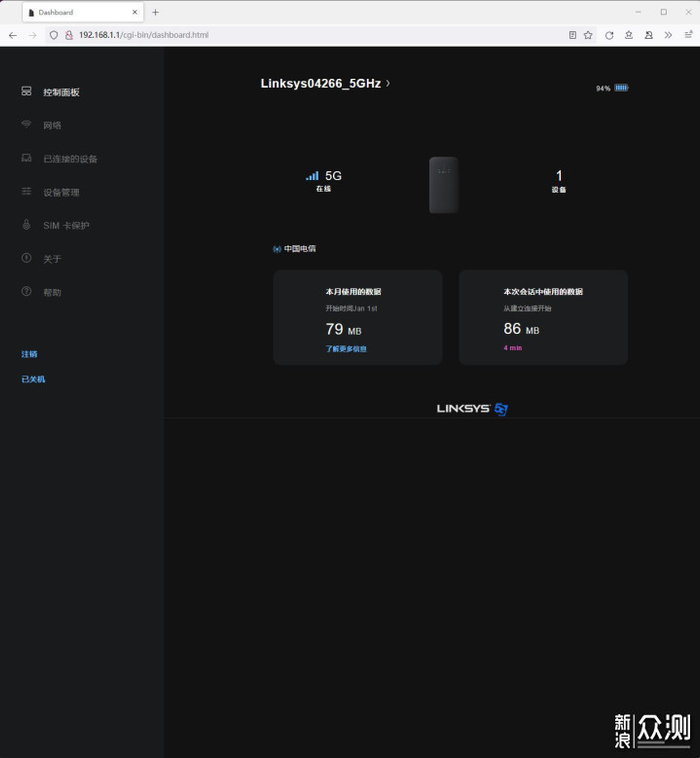Click the hotspot device image
The height and width of the screenshot is (758, 700).
click(444, 185)
